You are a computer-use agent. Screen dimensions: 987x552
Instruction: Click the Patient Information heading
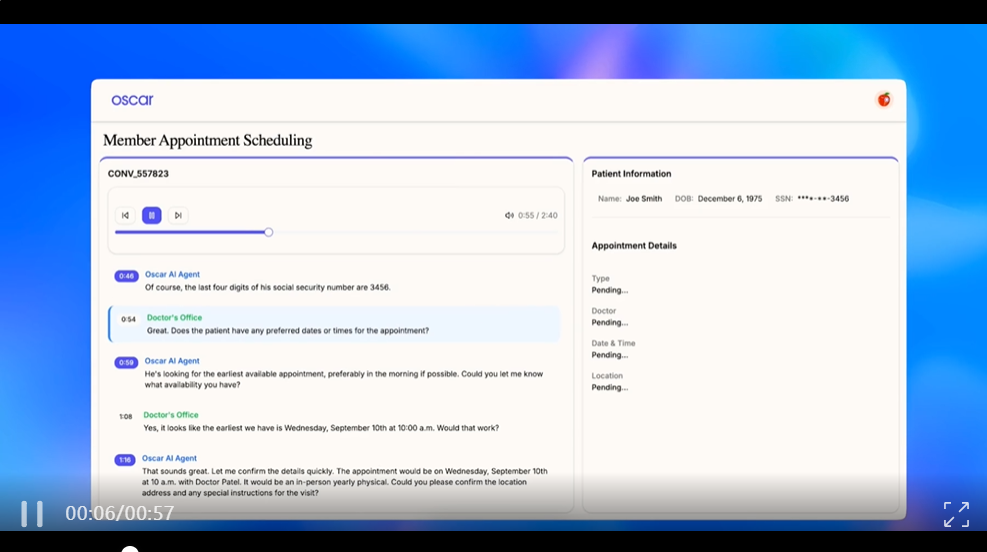tap(631, 174)
